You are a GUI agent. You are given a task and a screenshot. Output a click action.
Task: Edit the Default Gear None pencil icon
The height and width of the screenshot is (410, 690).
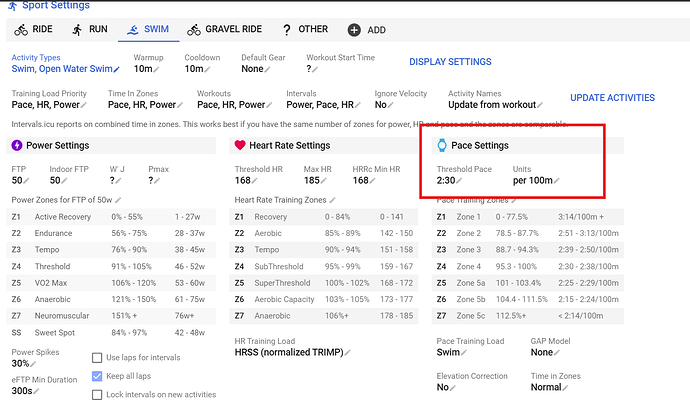[x=268, y=70]
